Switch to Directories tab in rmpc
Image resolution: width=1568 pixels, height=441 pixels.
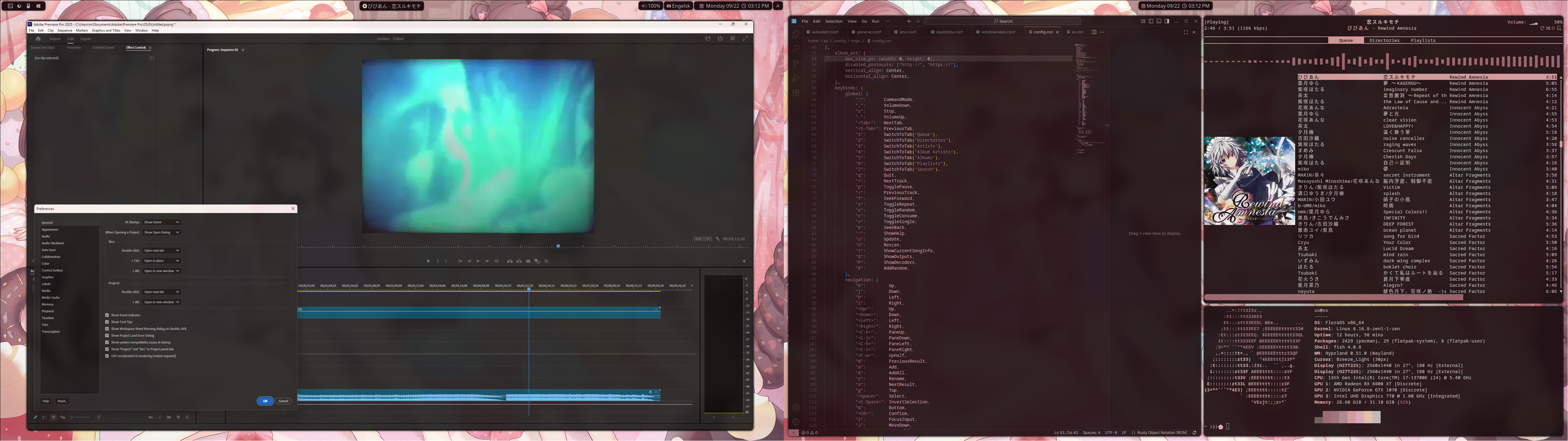tap(1384, 40)
